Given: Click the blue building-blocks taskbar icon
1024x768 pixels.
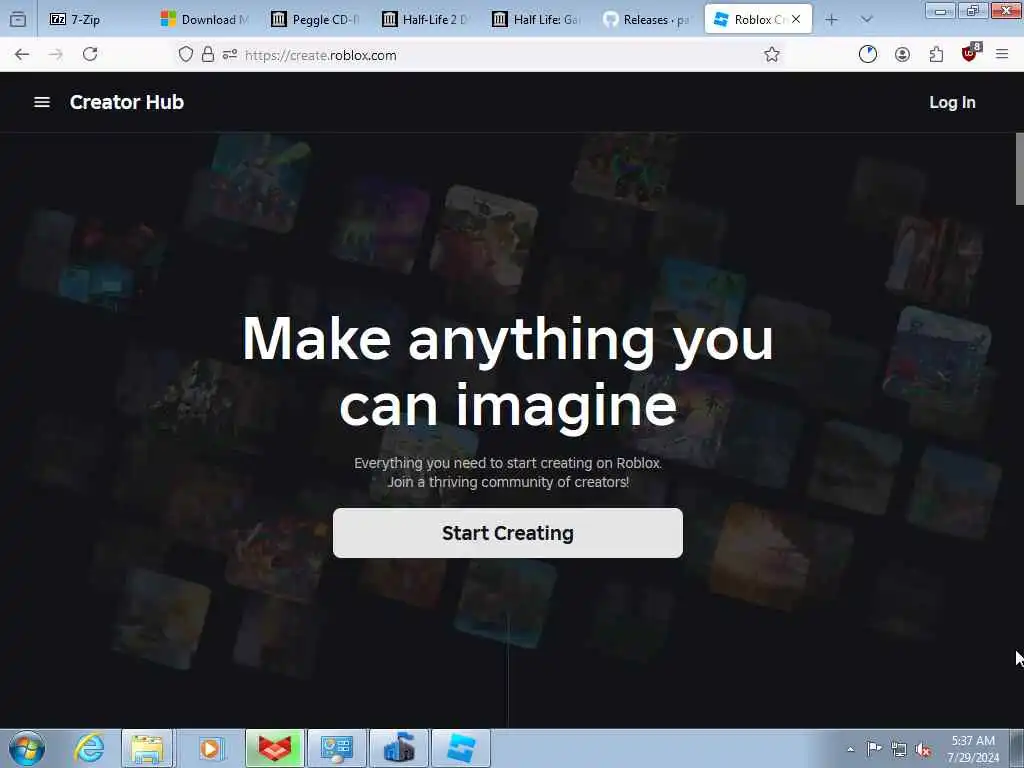Looking at the screenshot, I should tap(398, 748).
